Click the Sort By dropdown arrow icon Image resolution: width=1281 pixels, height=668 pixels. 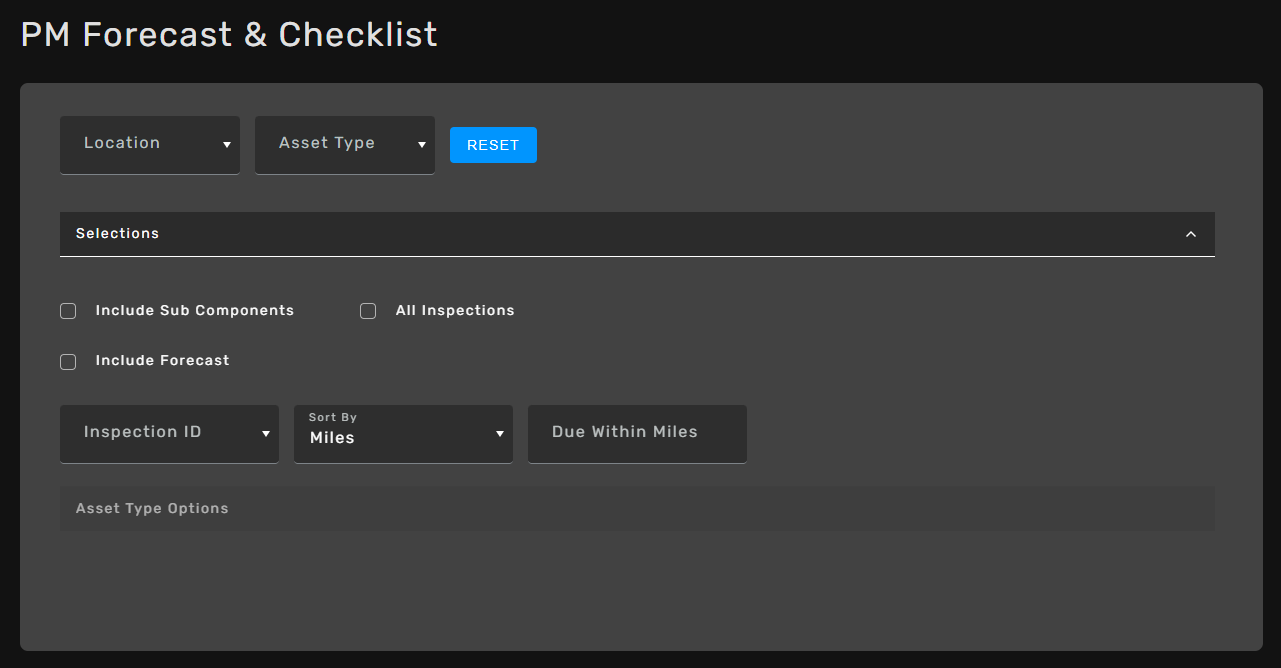coord(500,434)
